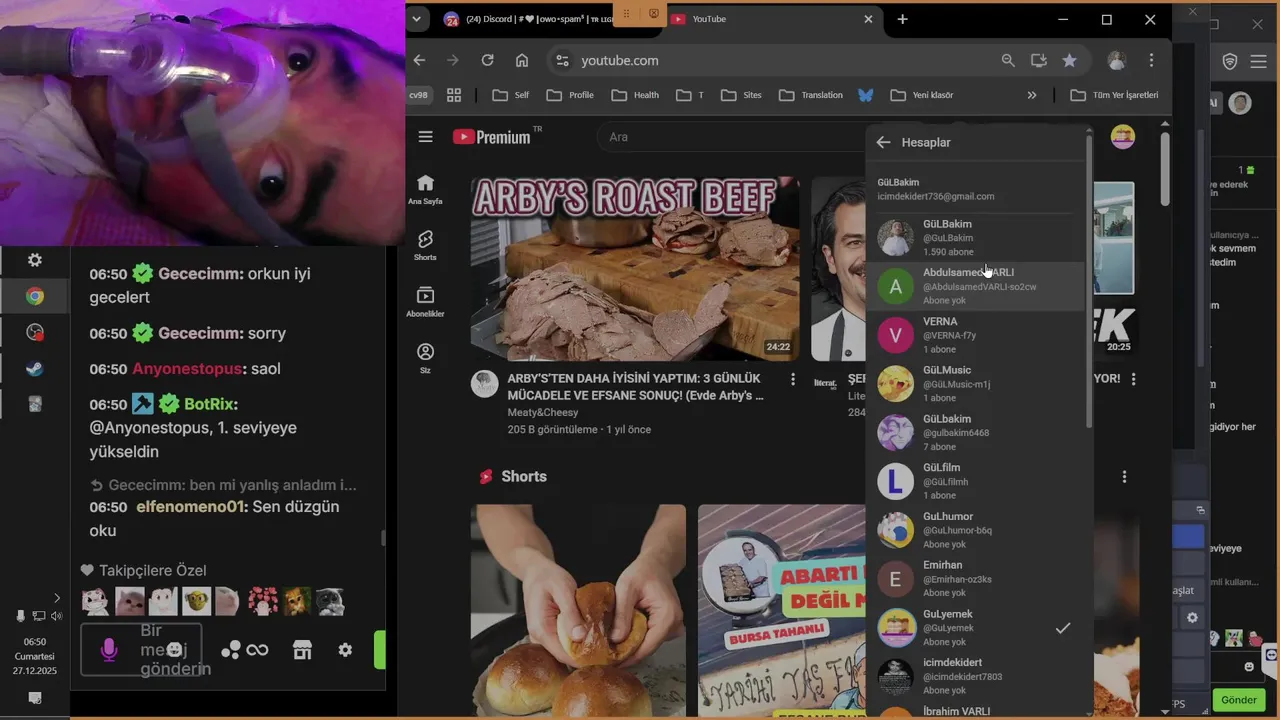Image resolution: width=1280 pixels, height=720 pixels.
Task: Click Gönder button in background window
Action: coord(1238,700)
